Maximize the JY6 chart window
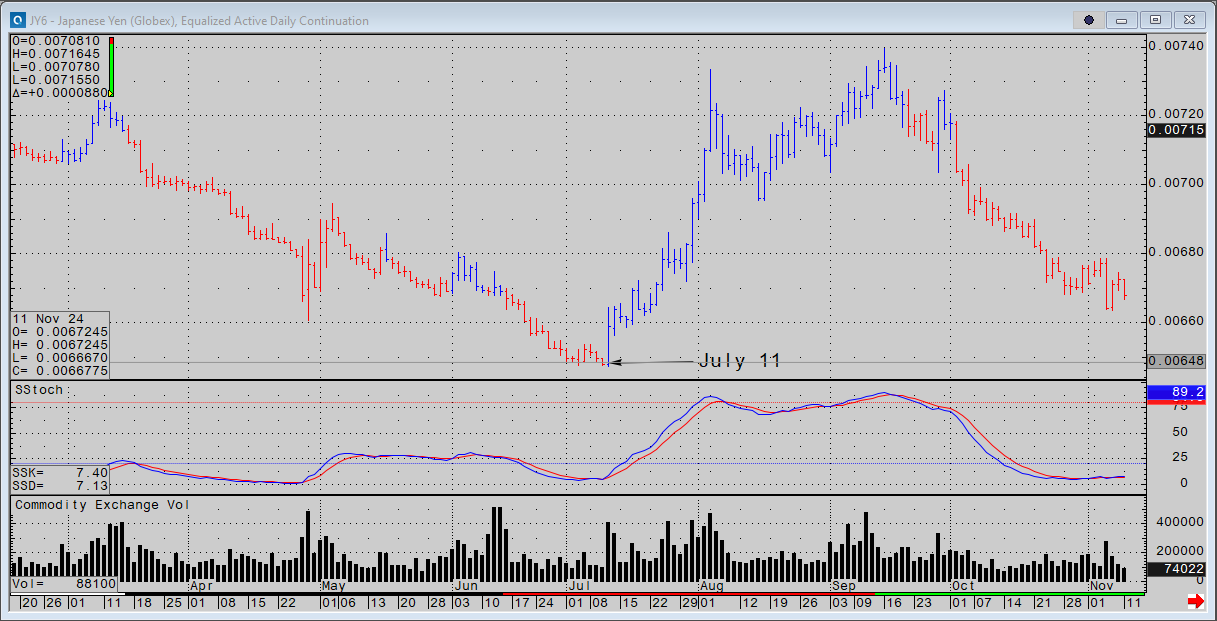1217x621 pixels. 1155,20
